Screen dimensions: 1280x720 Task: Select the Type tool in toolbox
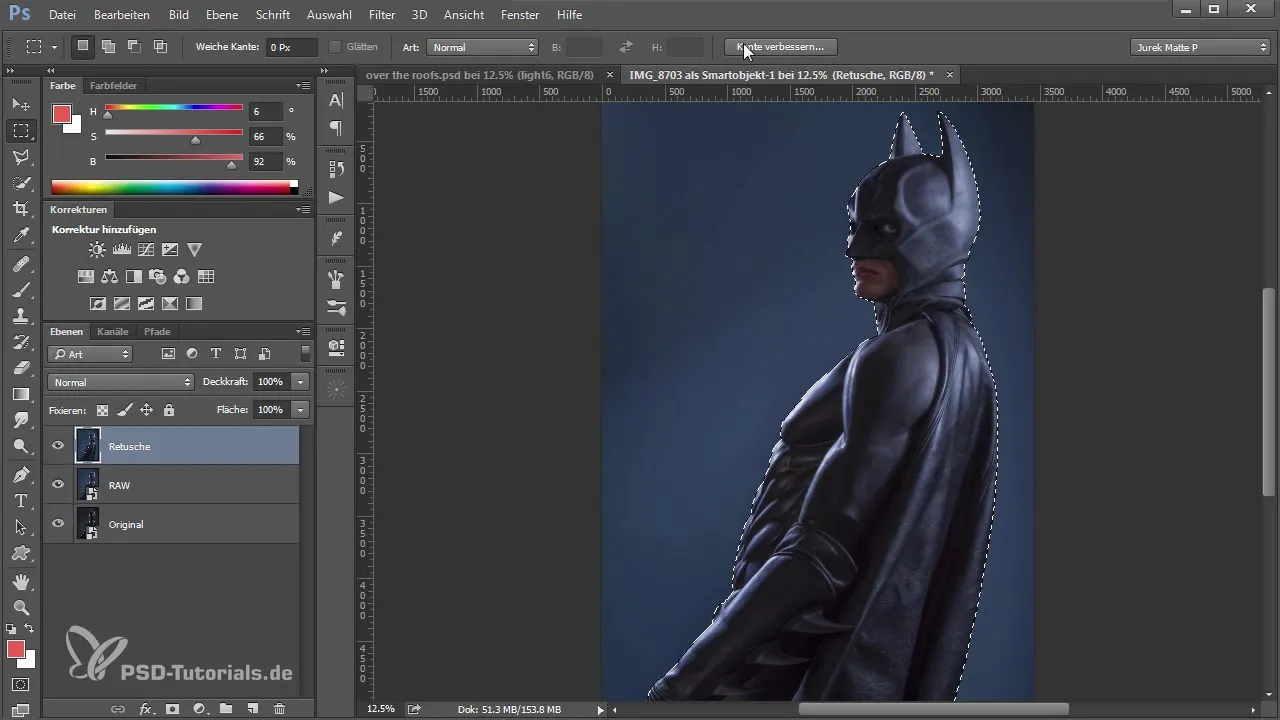coord(21,501)
